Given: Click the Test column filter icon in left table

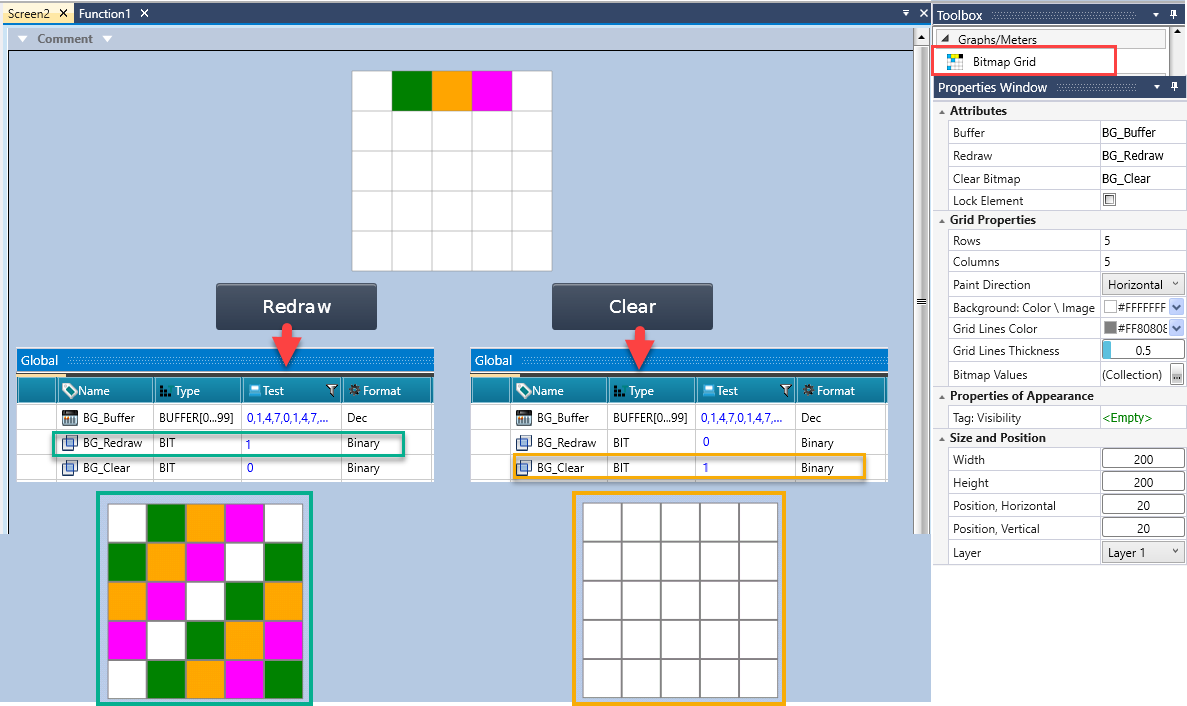Looking at the screenshot, I should (332, 391).
